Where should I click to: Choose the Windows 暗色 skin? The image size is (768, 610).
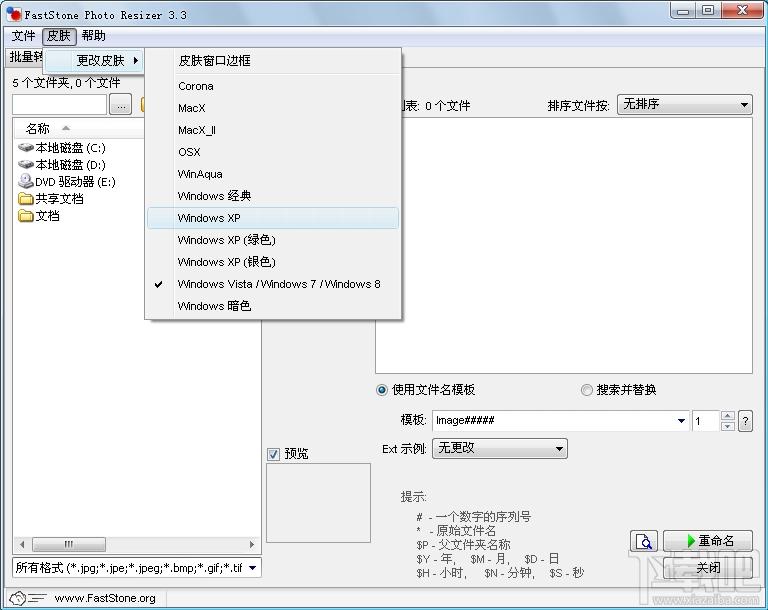pos(273,306)
